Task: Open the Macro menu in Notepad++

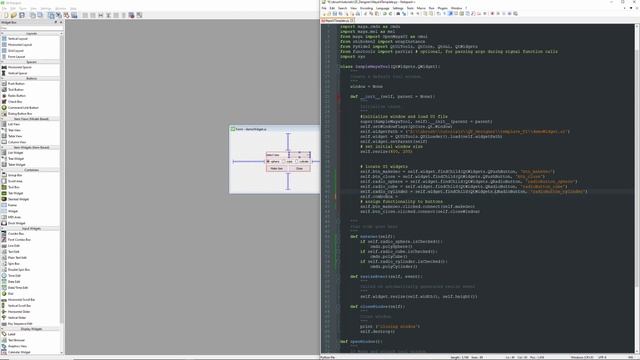Action: 421,8
